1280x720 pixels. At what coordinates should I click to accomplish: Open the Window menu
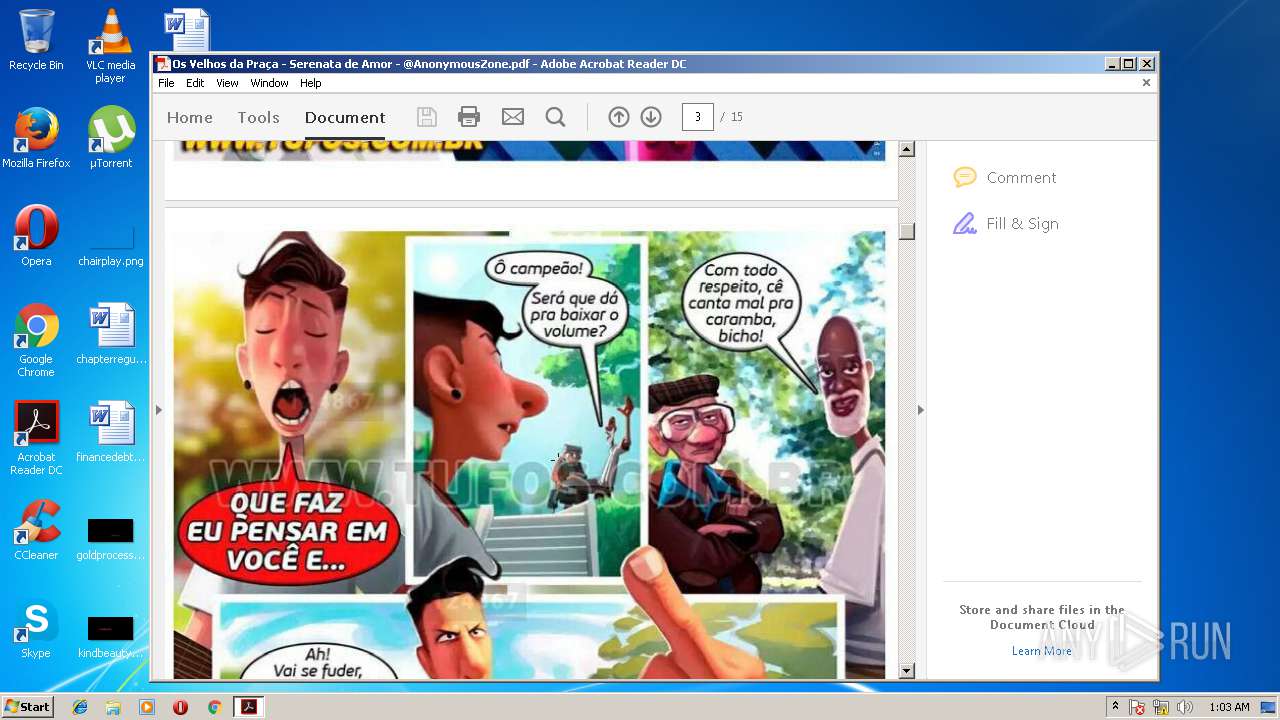click(x=269, y=83)
